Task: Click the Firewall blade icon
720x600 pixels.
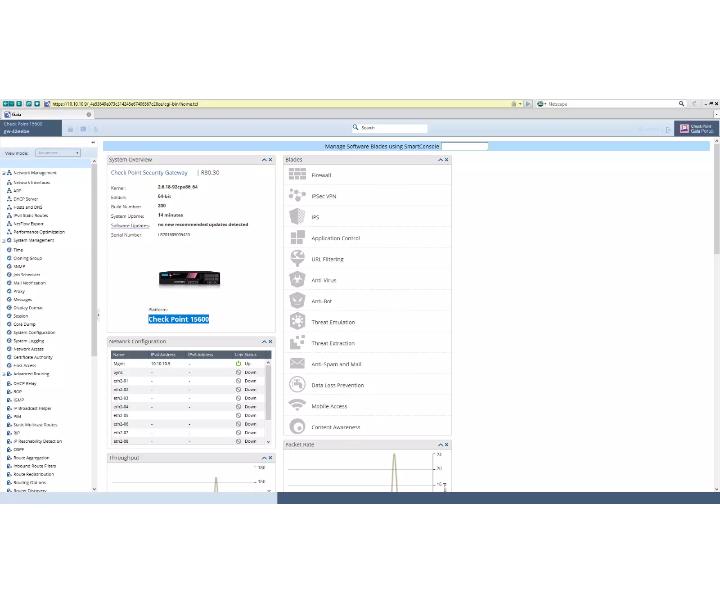Action: pyautogui.click(x=297, y=174)
